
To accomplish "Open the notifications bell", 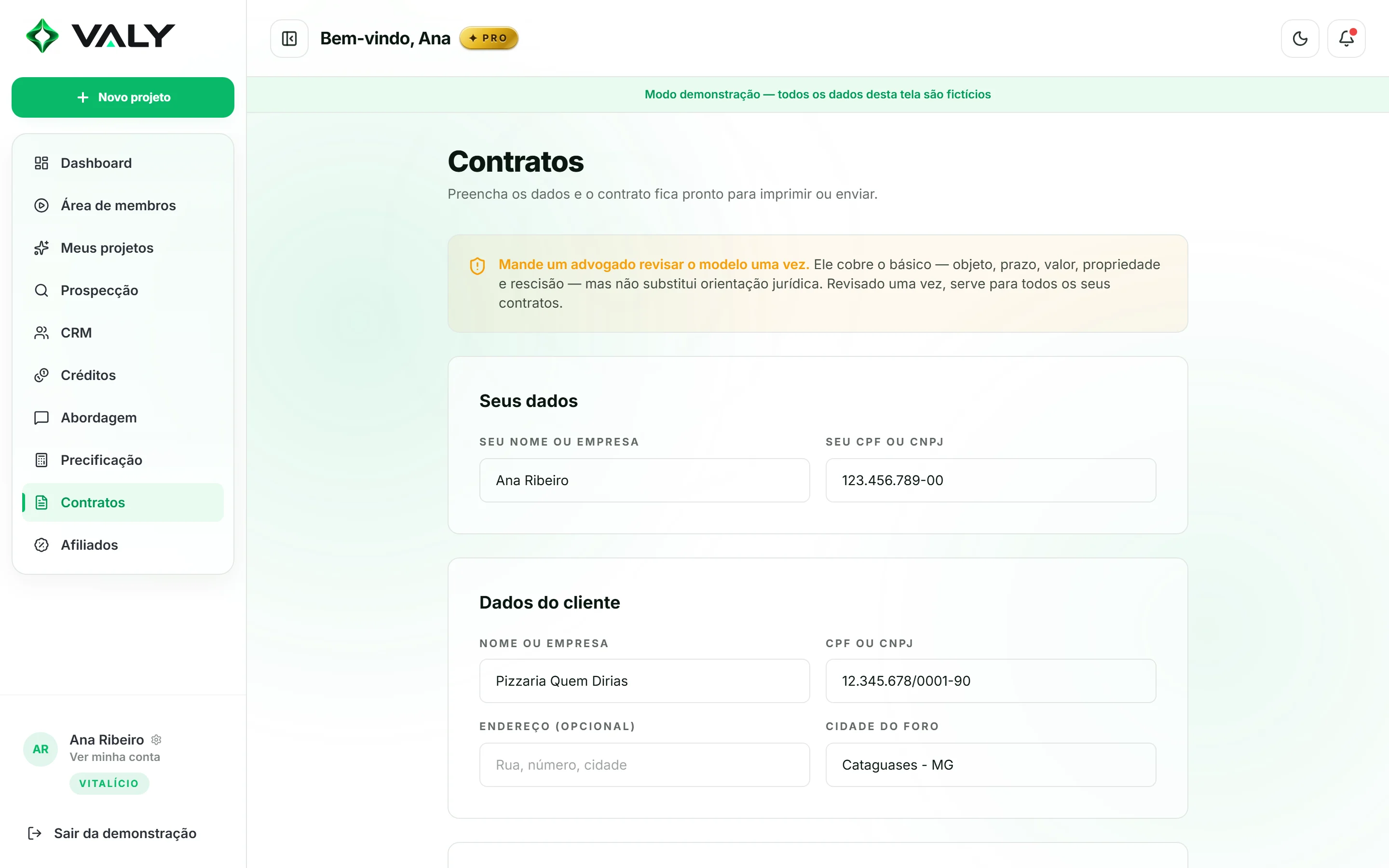I will click(1346, 39).
